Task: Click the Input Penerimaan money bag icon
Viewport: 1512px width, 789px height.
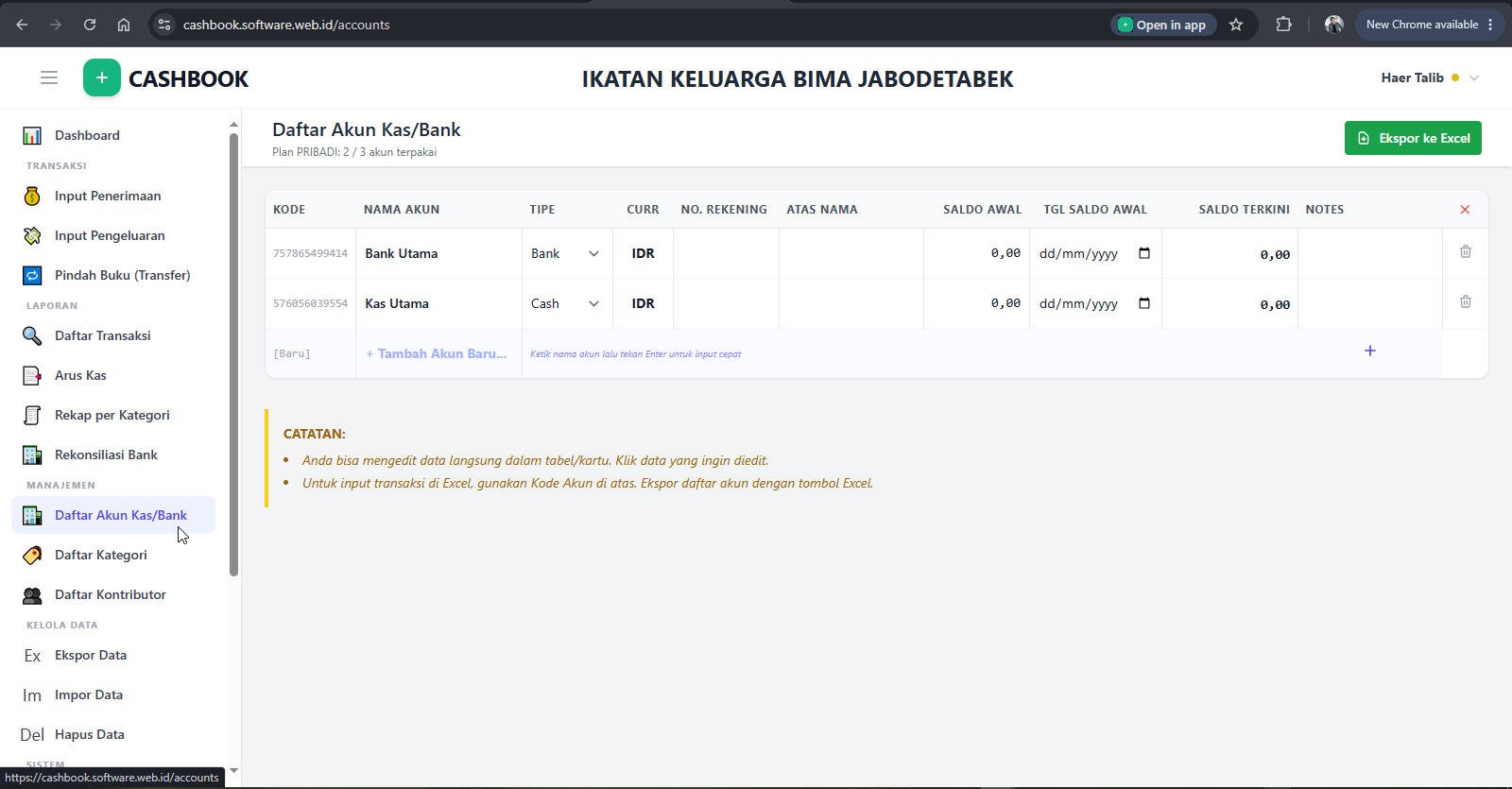Action: [32, 196]
